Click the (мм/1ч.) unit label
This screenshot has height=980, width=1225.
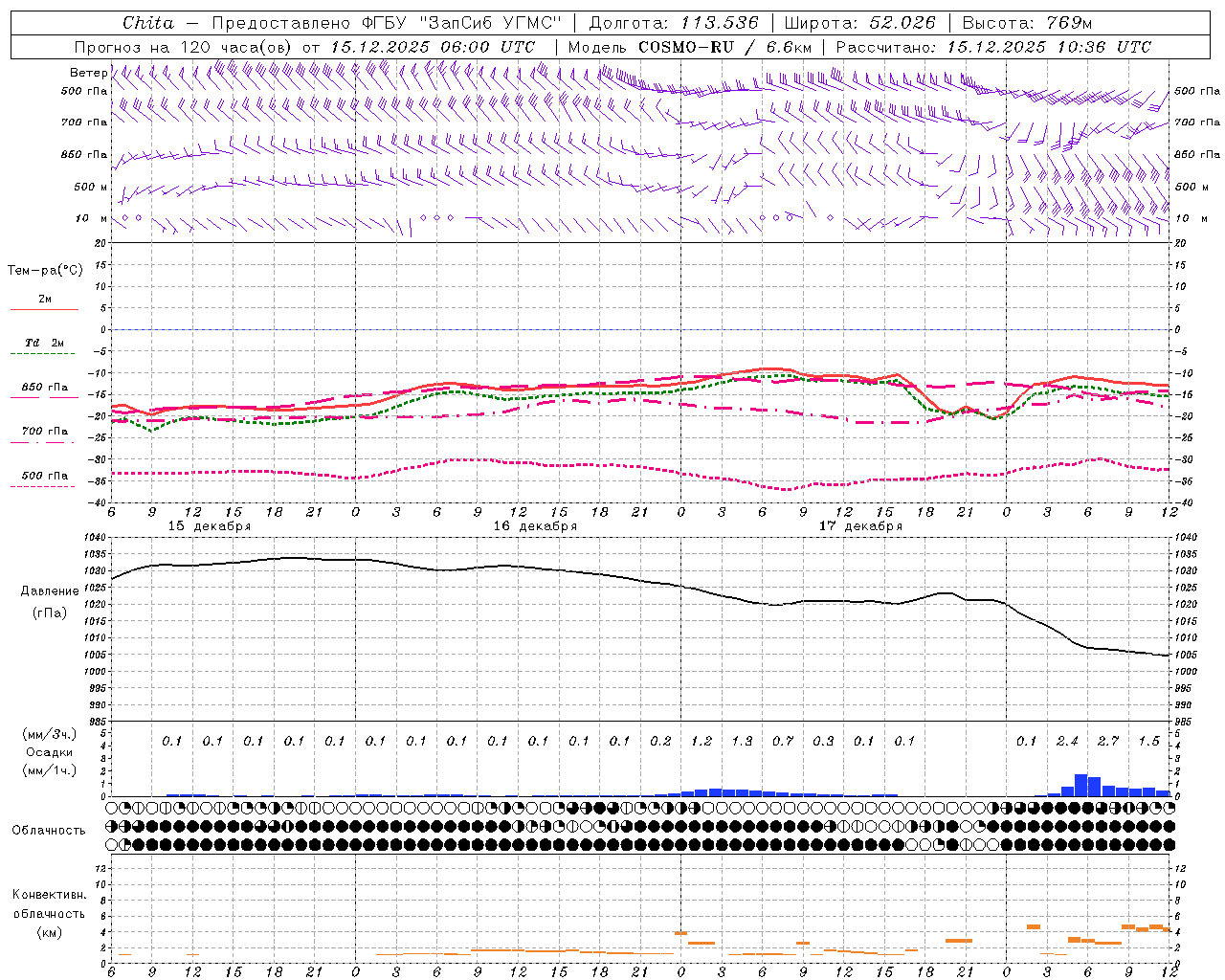49,770
